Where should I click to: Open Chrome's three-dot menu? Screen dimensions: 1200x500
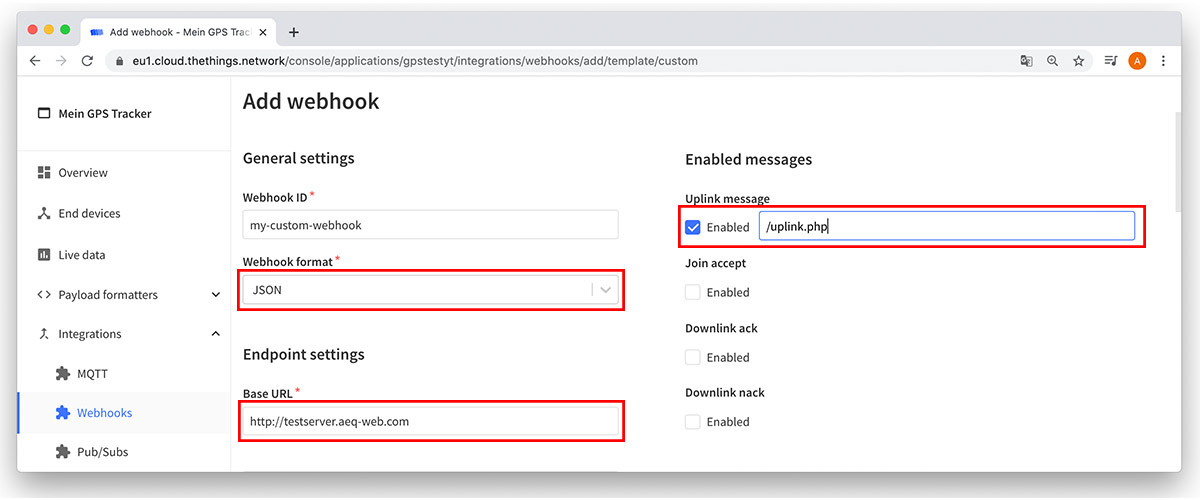tap(1163, 61)
